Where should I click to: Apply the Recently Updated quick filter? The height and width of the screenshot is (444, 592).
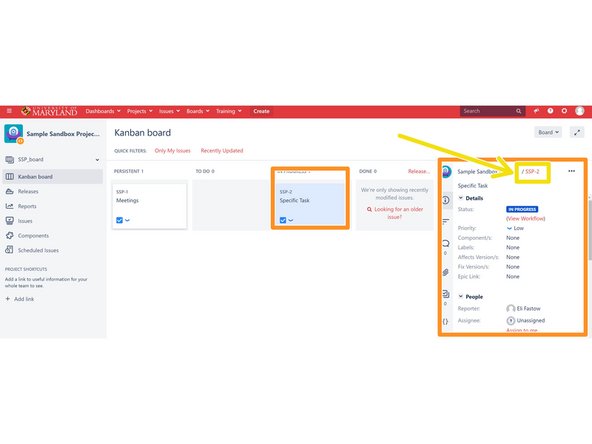pos(222,151)
